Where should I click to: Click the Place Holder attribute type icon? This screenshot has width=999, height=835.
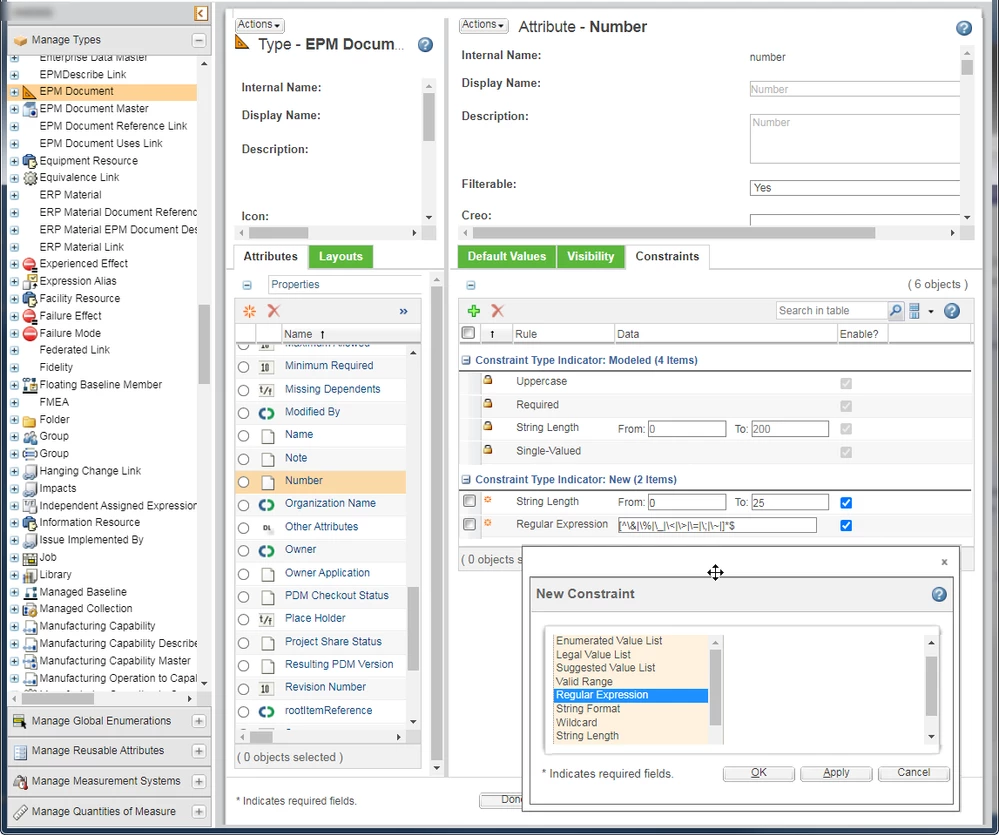pos(266,619)
